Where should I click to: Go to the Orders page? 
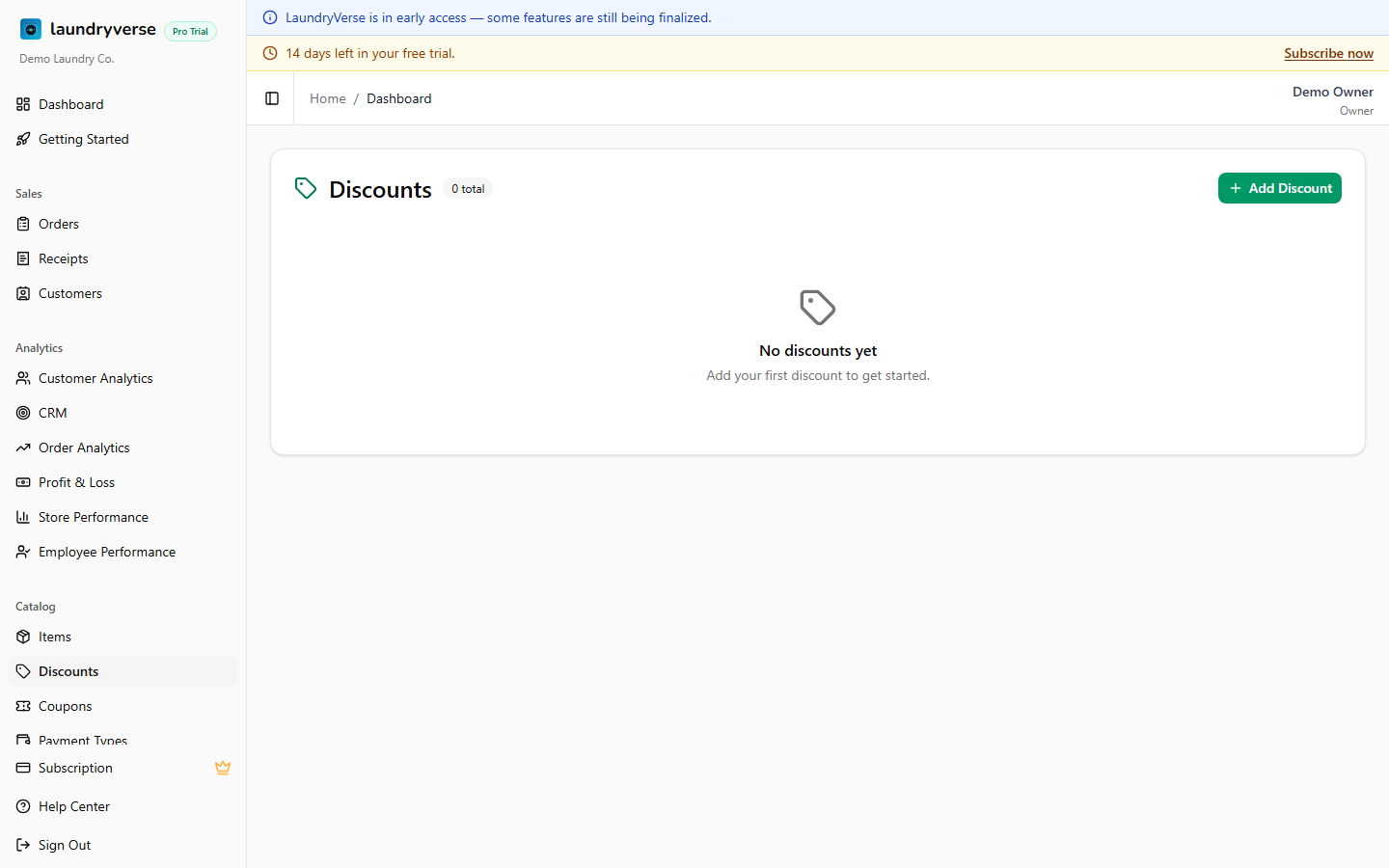tap(123, 224)
